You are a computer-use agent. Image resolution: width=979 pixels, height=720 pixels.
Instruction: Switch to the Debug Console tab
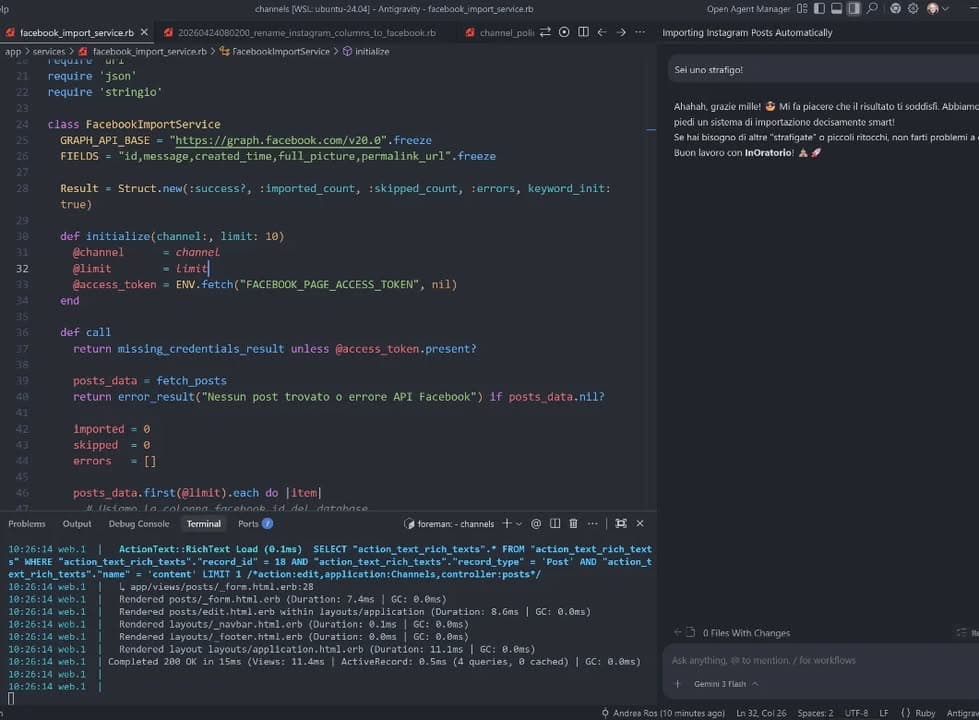[139, 524]
